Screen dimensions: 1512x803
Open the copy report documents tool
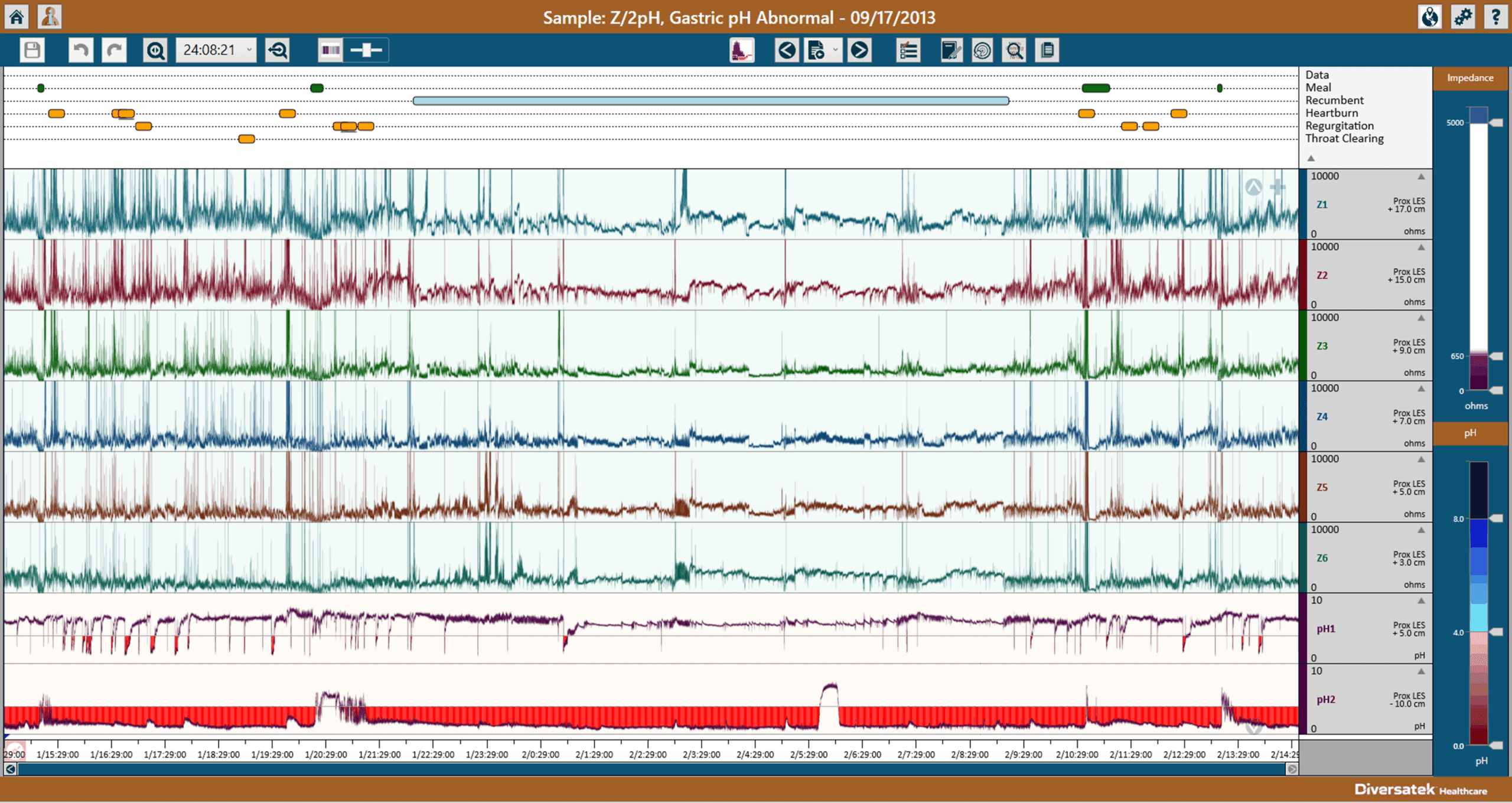(x=1047, y=51)
